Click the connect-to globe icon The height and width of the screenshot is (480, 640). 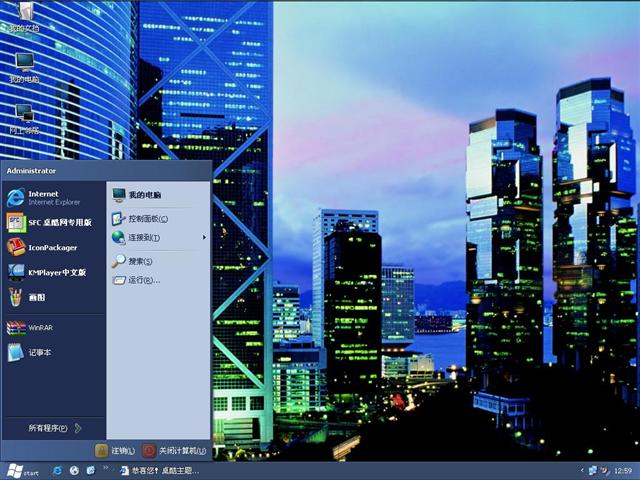118,237
